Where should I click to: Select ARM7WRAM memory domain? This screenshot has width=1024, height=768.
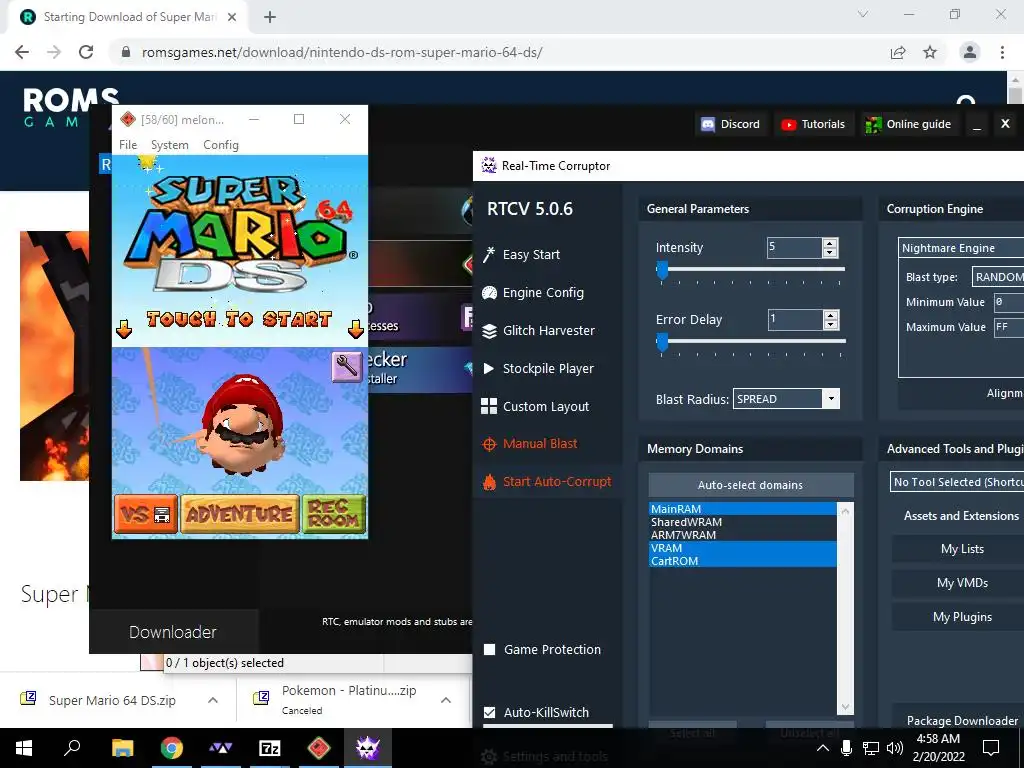coord(743,535)
